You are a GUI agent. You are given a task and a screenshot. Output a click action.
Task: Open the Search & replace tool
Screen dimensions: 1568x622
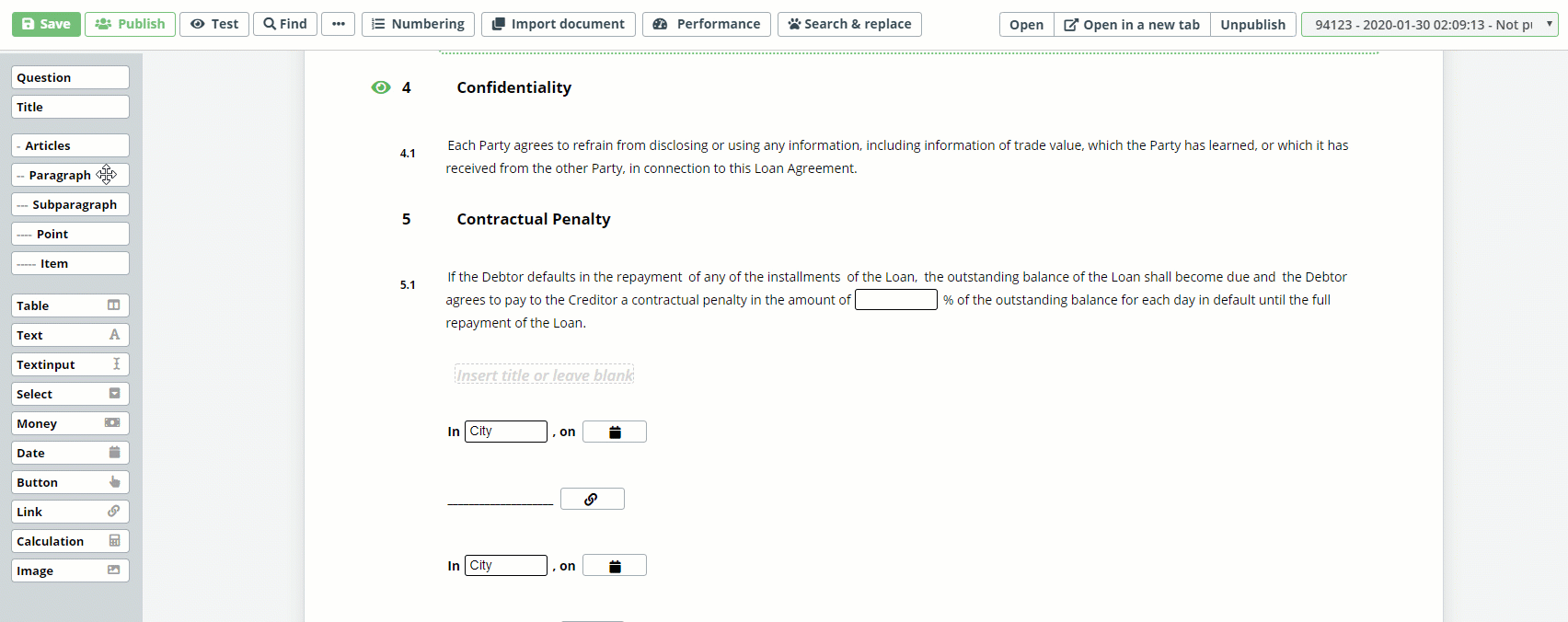(x=849, y=24)
